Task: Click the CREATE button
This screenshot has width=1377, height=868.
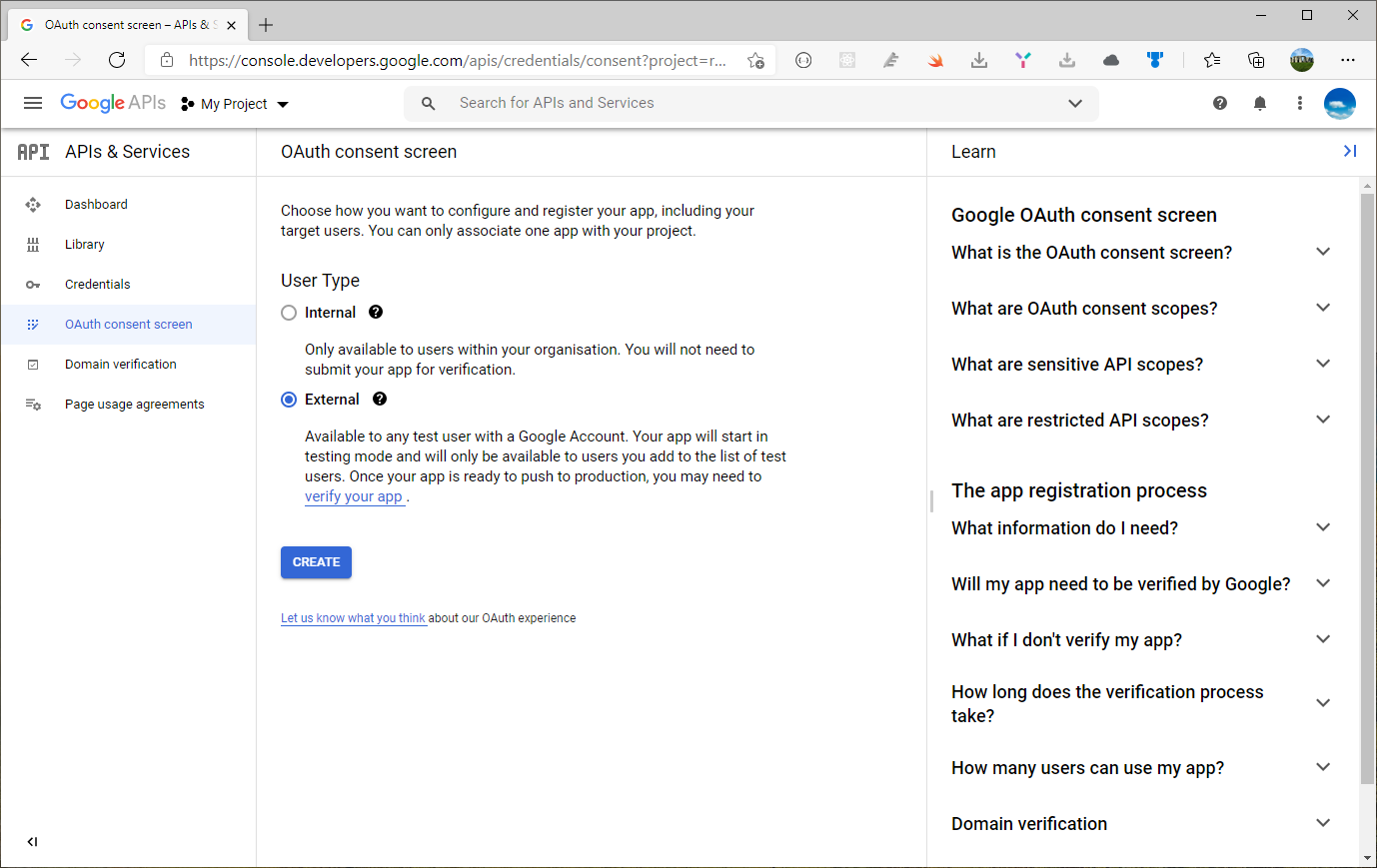Action: (316, 562)
